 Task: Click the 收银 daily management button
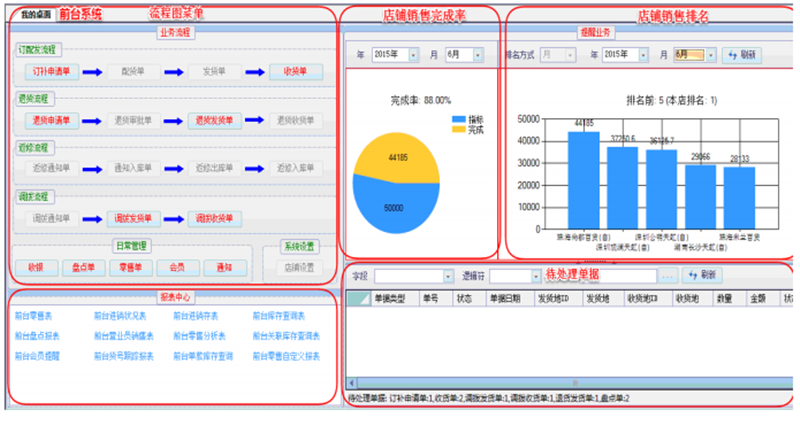coord(36,267)
